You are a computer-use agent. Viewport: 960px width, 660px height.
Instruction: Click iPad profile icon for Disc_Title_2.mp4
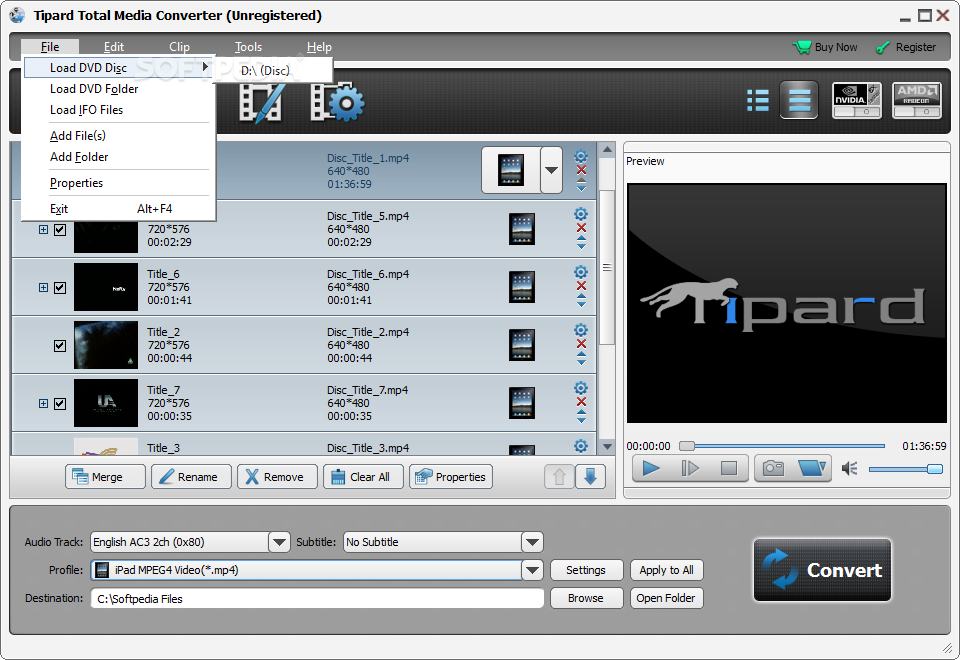click(522, 345)
